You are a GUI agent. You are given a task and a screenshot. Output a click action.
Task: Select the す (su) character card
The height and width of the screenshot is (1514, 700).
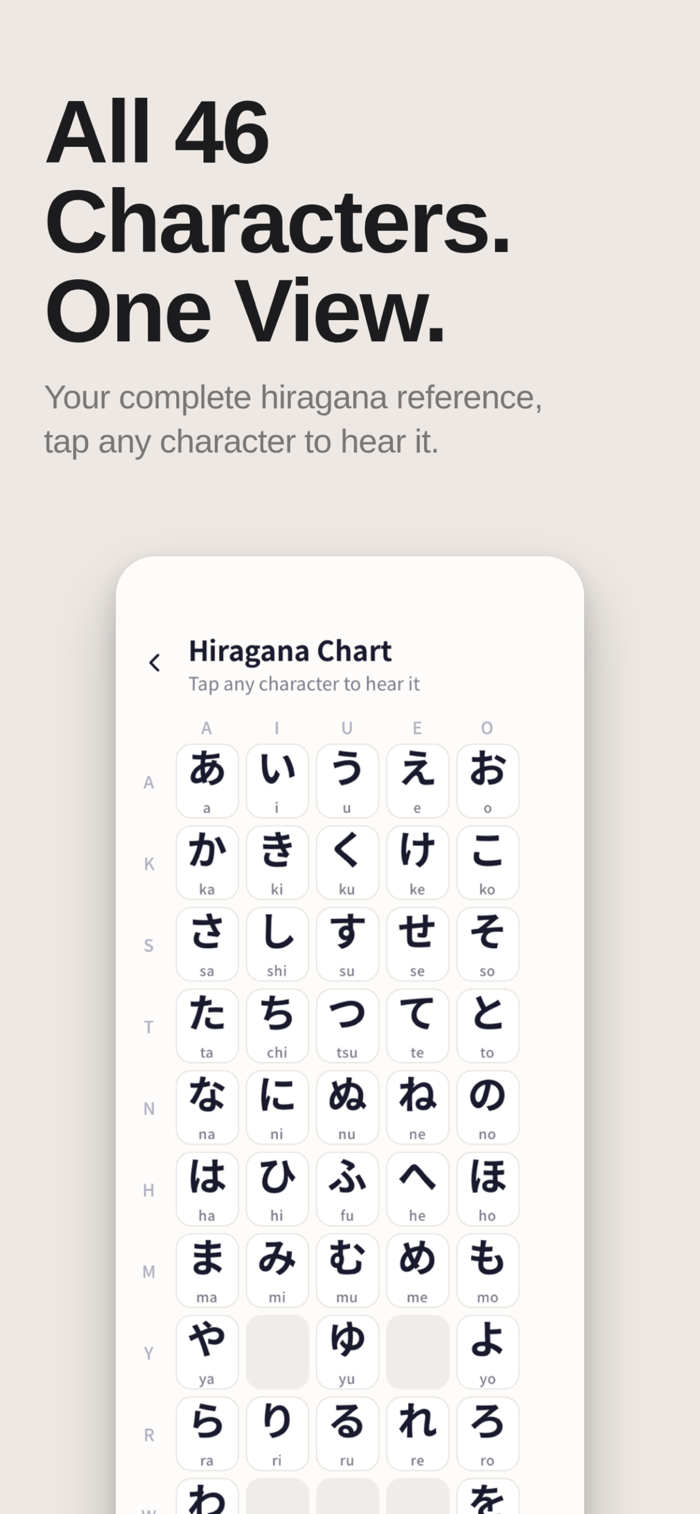347,944
